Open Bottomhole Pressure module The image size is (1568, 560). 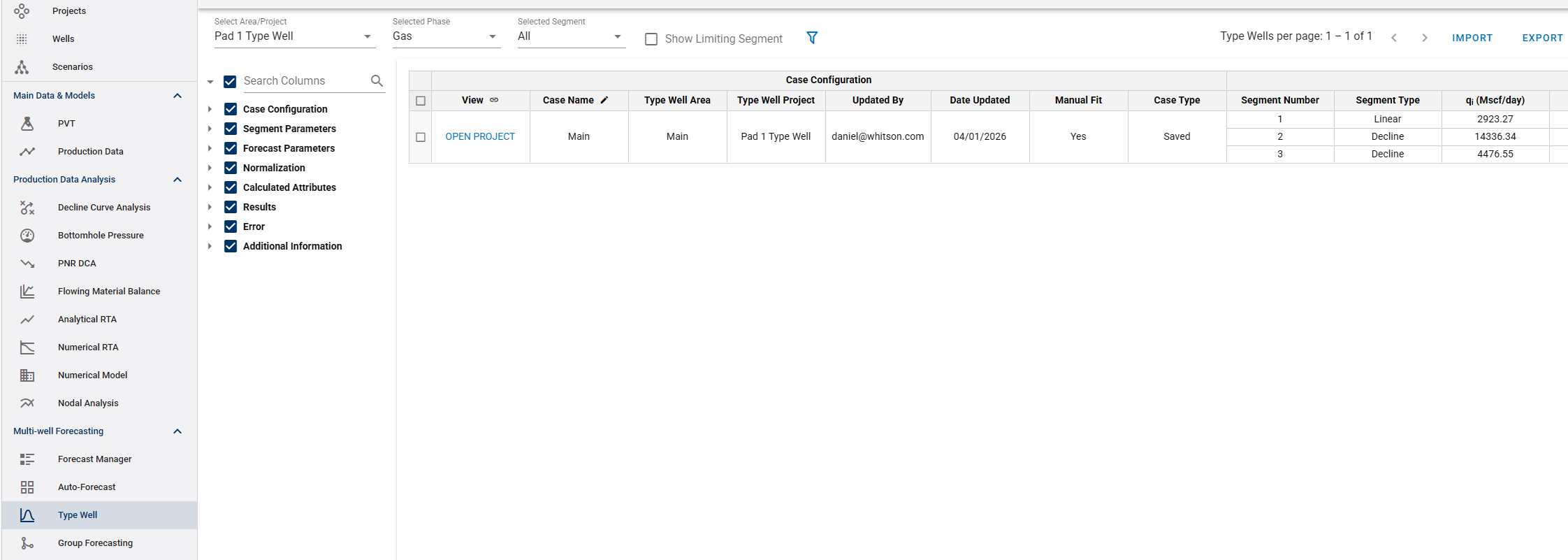[x=101, y=236]
